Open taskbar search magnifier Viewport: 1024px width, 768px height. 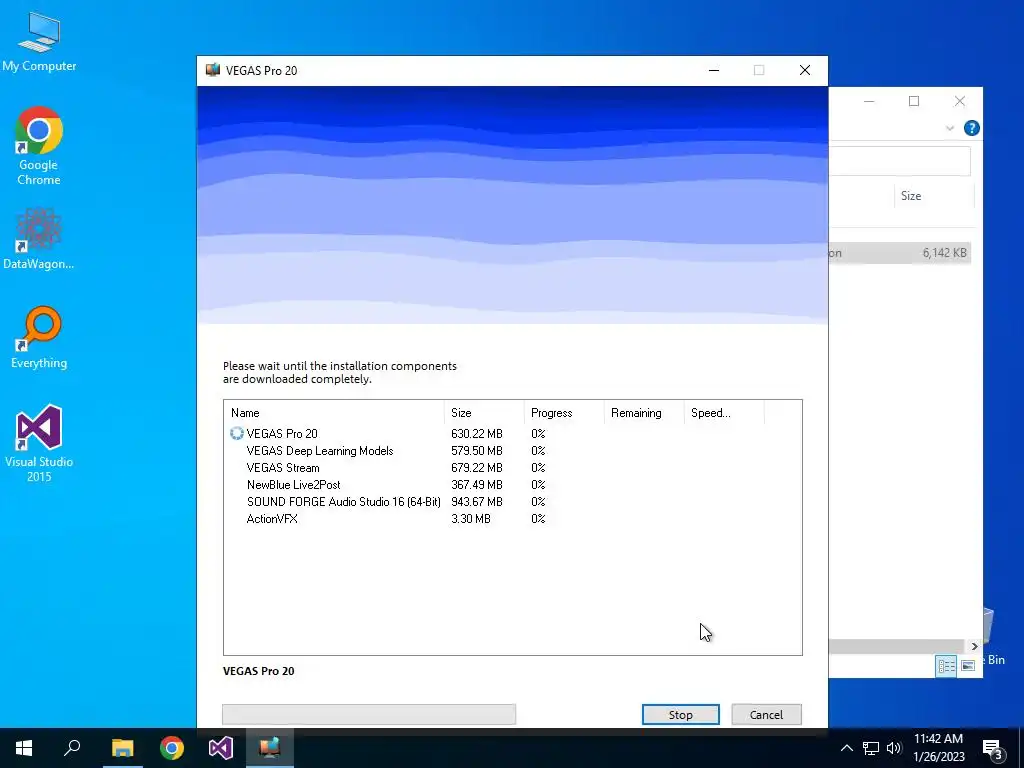(x=72, y=748)
